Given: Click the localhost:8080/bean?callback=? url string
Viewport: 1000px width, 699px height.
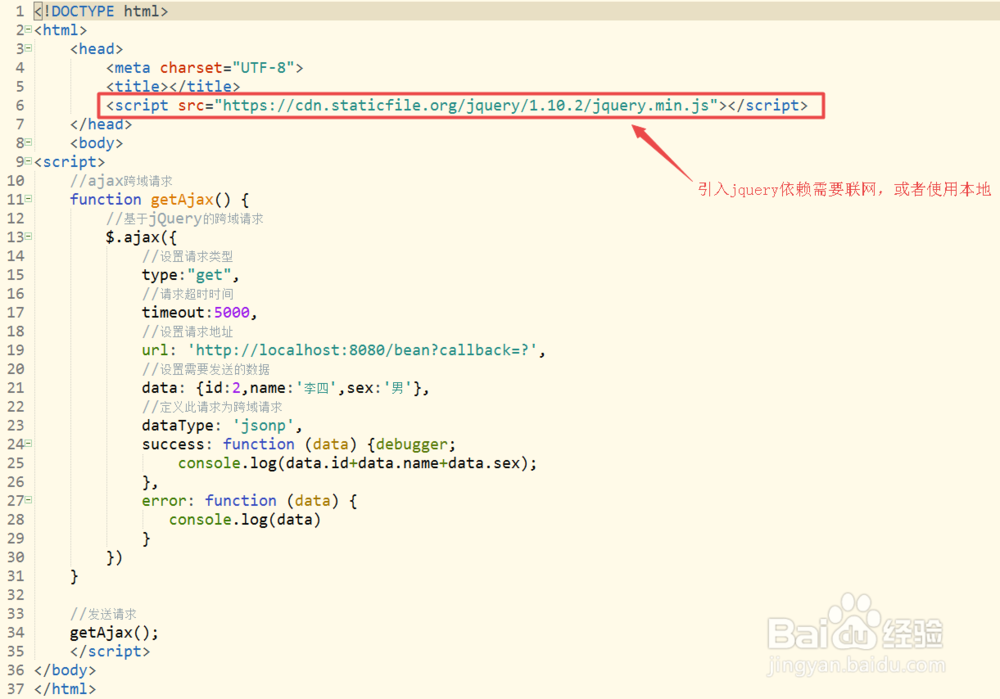Looking at the screenshot, I should (x=362, y=350).
